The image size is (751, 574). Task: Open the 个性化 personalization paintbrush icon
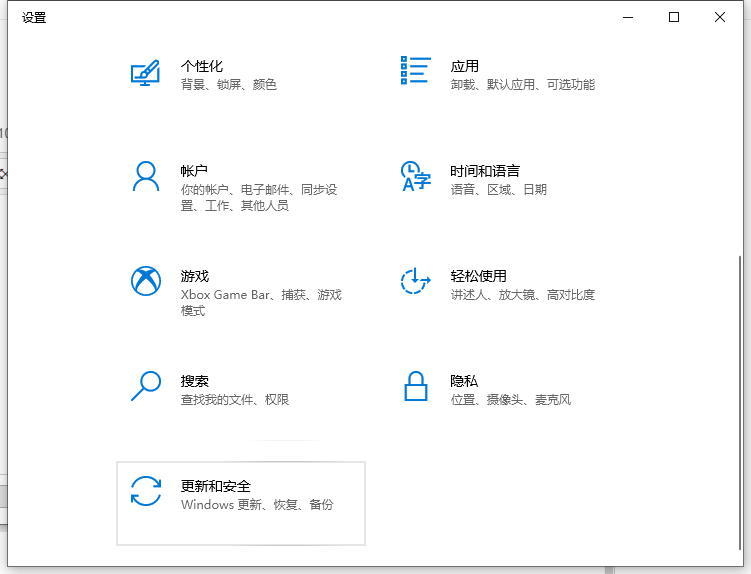click(x=145, y=73)
